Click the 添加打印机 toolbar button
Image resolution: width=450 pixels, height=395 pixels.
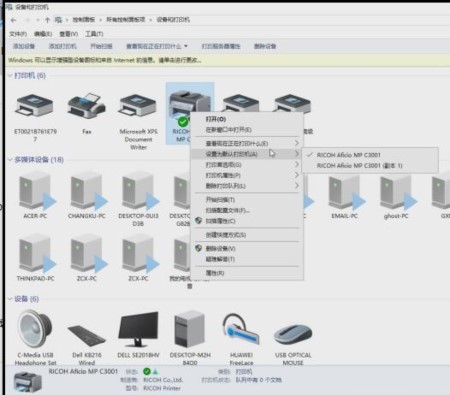(63, 46)
